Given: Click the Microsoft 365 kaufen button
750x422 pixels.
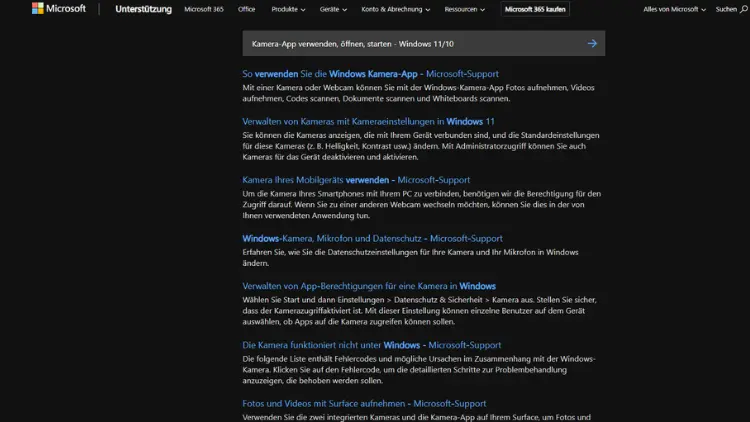Looking at the screenshot, I should [535, 9].
